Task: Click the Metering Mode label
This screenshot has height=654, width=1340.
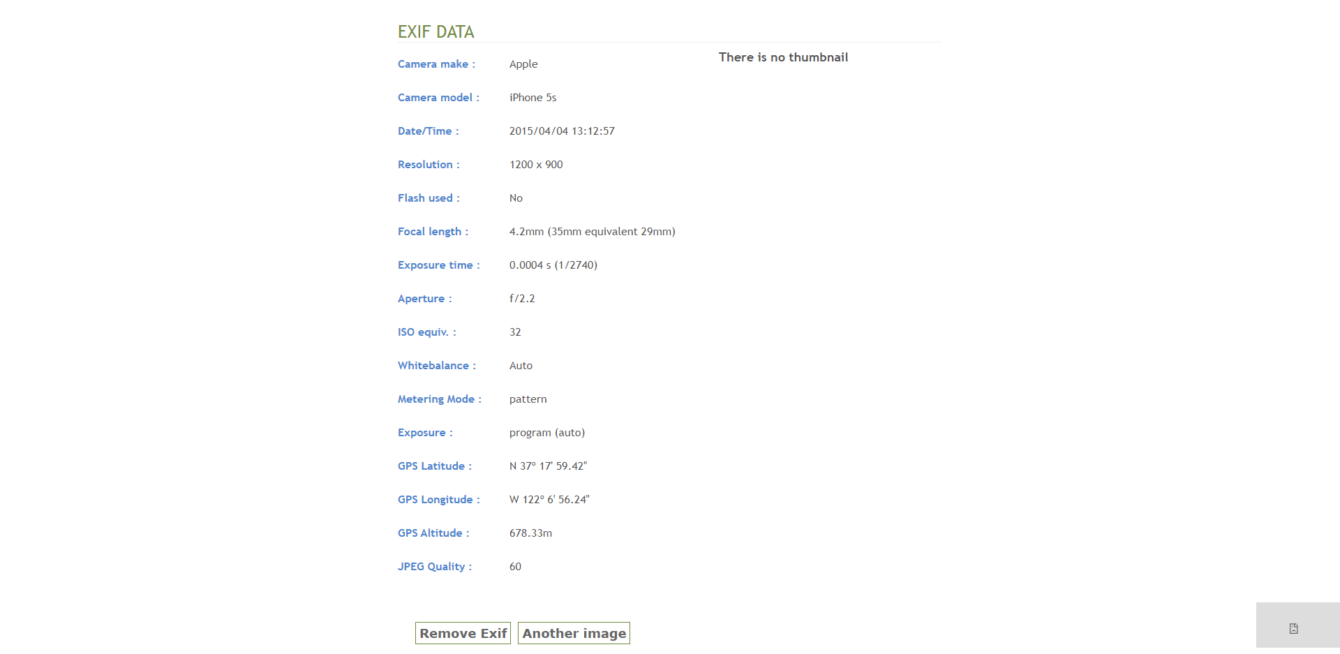Action: coord(439,399)
